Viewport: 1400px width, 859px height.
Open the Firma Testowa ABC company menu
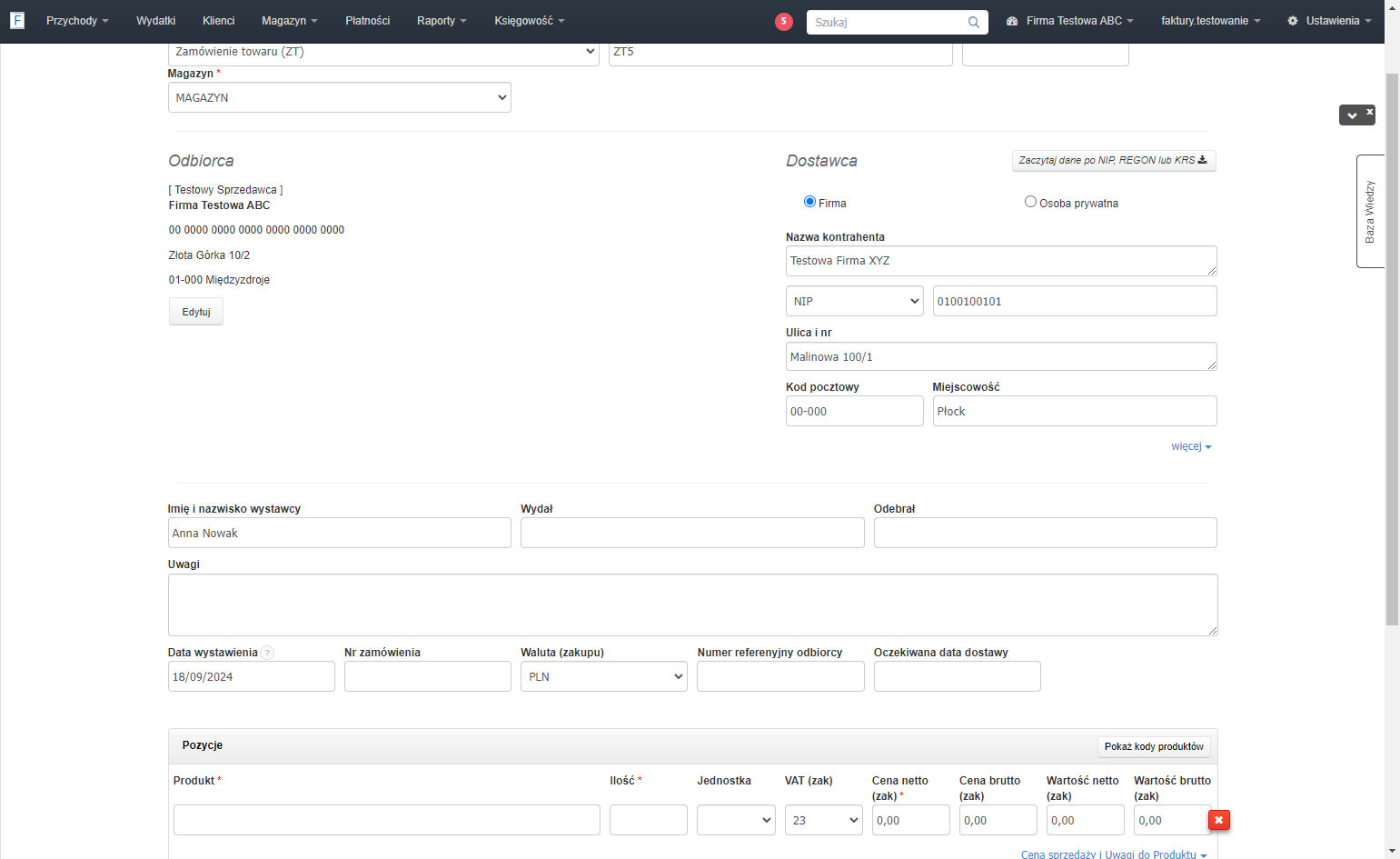click(x=1070, y=21)
